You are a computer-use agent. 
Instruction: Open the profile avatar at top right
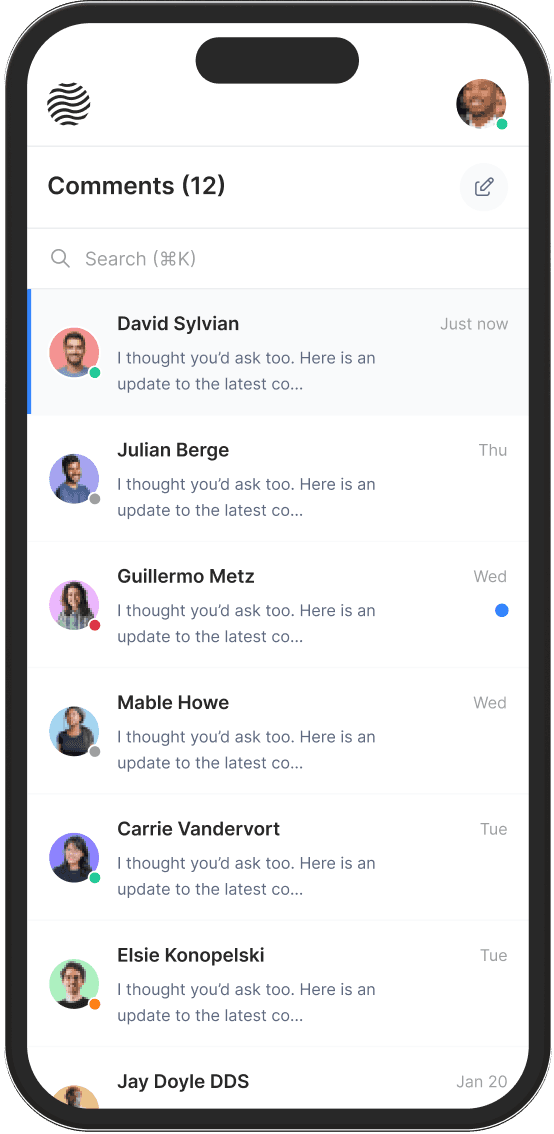[481, 104]
